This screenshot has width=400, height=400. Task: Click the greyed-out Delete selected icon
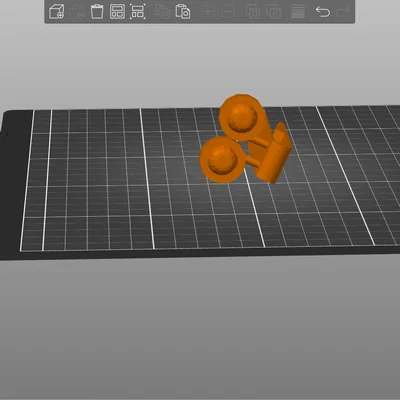pos(77,12)
